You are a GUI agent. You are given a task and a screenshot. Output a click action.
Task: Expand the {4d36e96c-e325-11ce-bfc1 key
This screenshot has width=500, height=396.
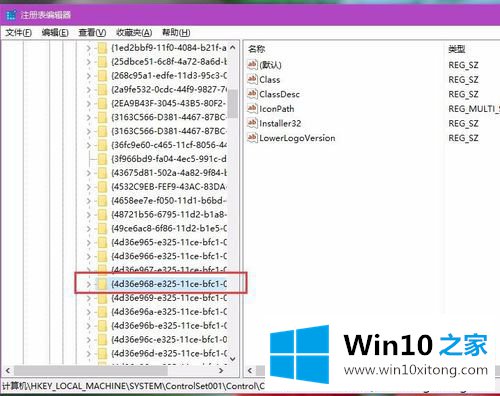point(88,340)
